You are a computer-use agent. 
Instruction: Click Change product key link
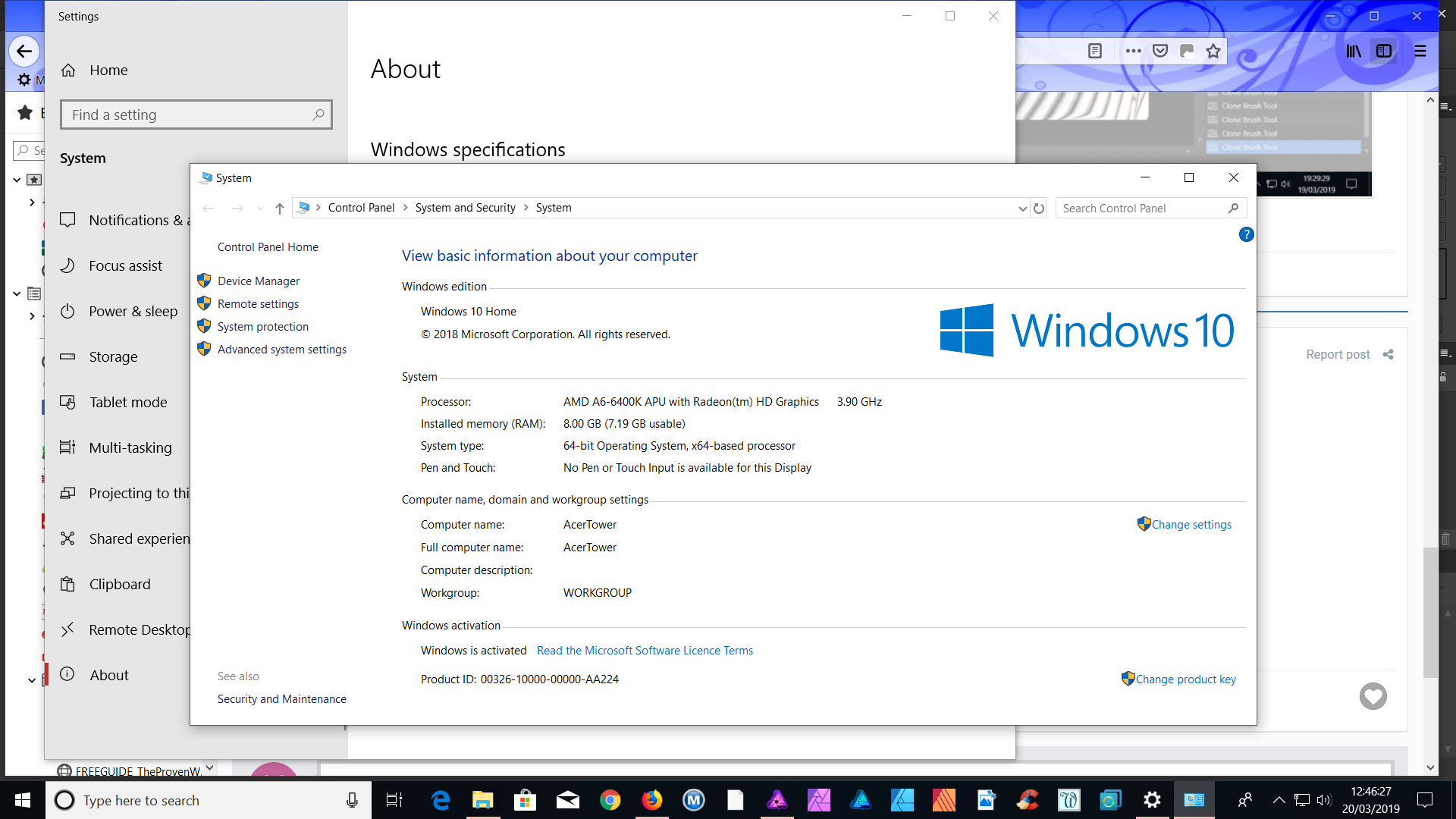click(x=1185, y=679)
